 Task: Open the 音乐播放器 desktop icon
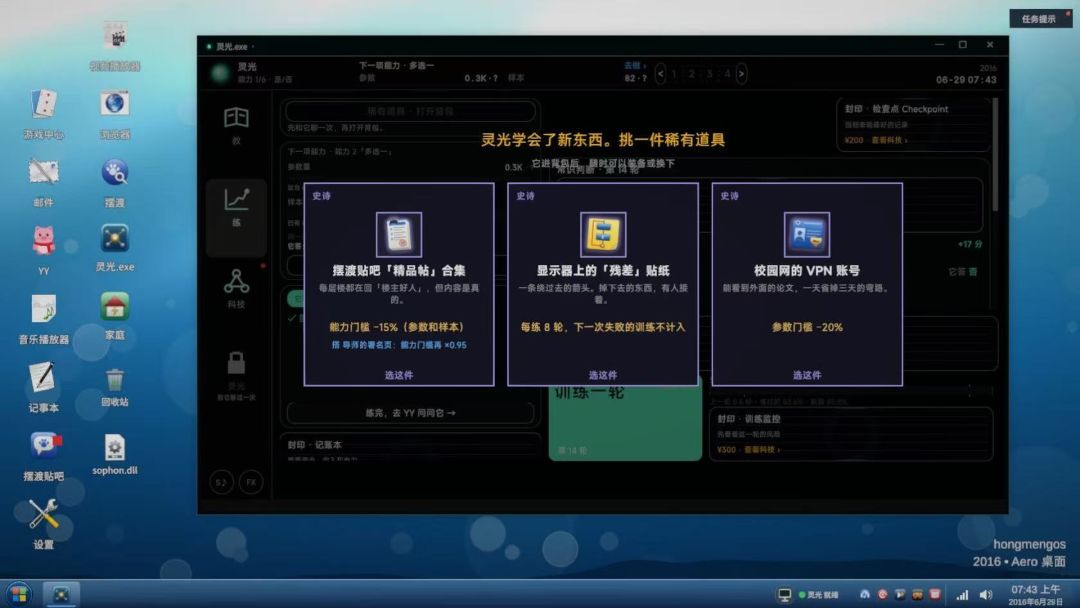(x=43, y=318)
